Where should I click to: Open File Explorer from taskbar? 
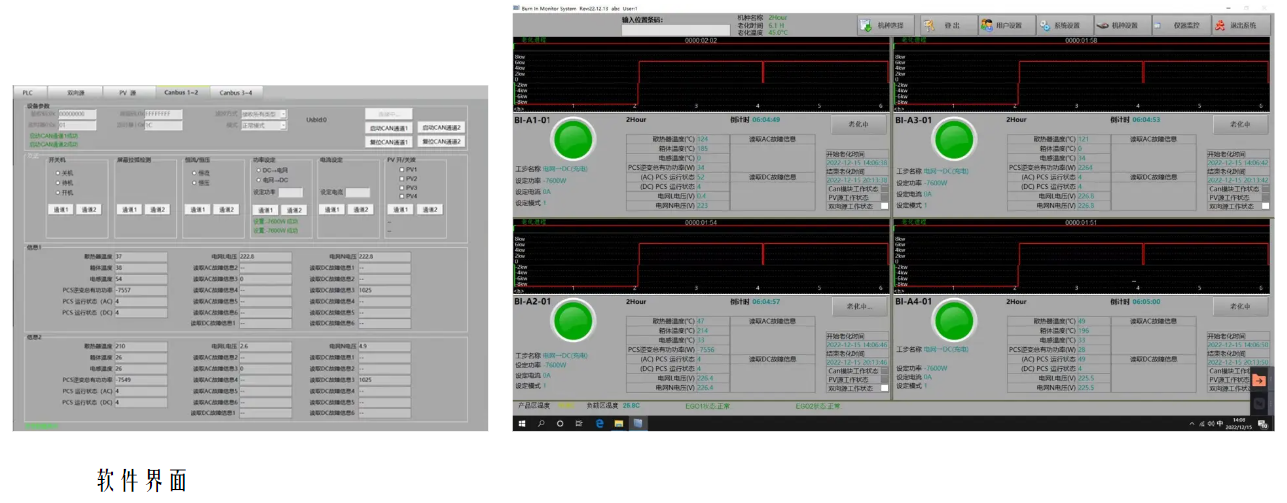(618, 424)
